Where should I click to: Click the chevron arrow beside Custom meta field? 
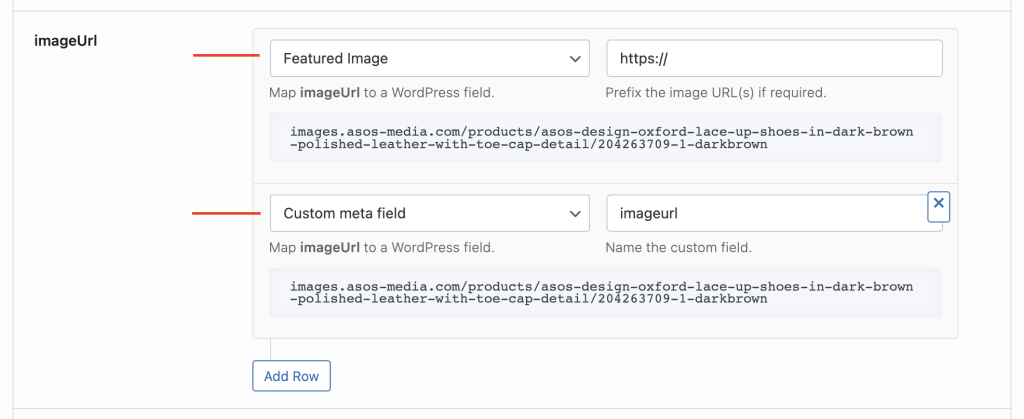[x=575, y=213]
